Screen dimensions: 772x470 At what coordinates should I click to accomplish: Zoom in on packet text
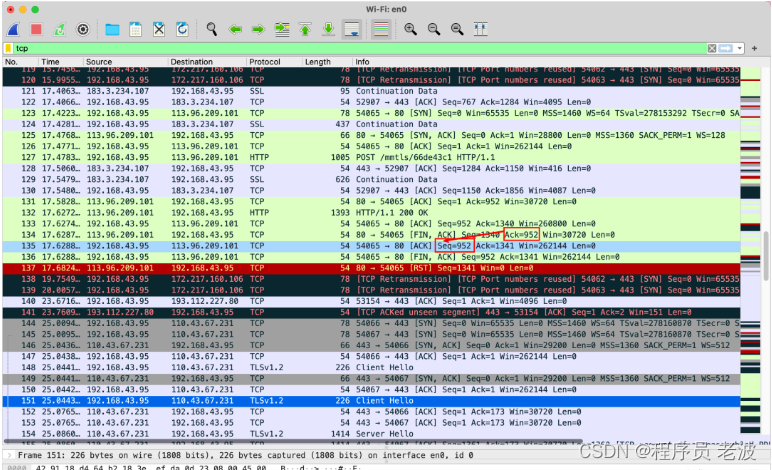click(x=410, y=30)
